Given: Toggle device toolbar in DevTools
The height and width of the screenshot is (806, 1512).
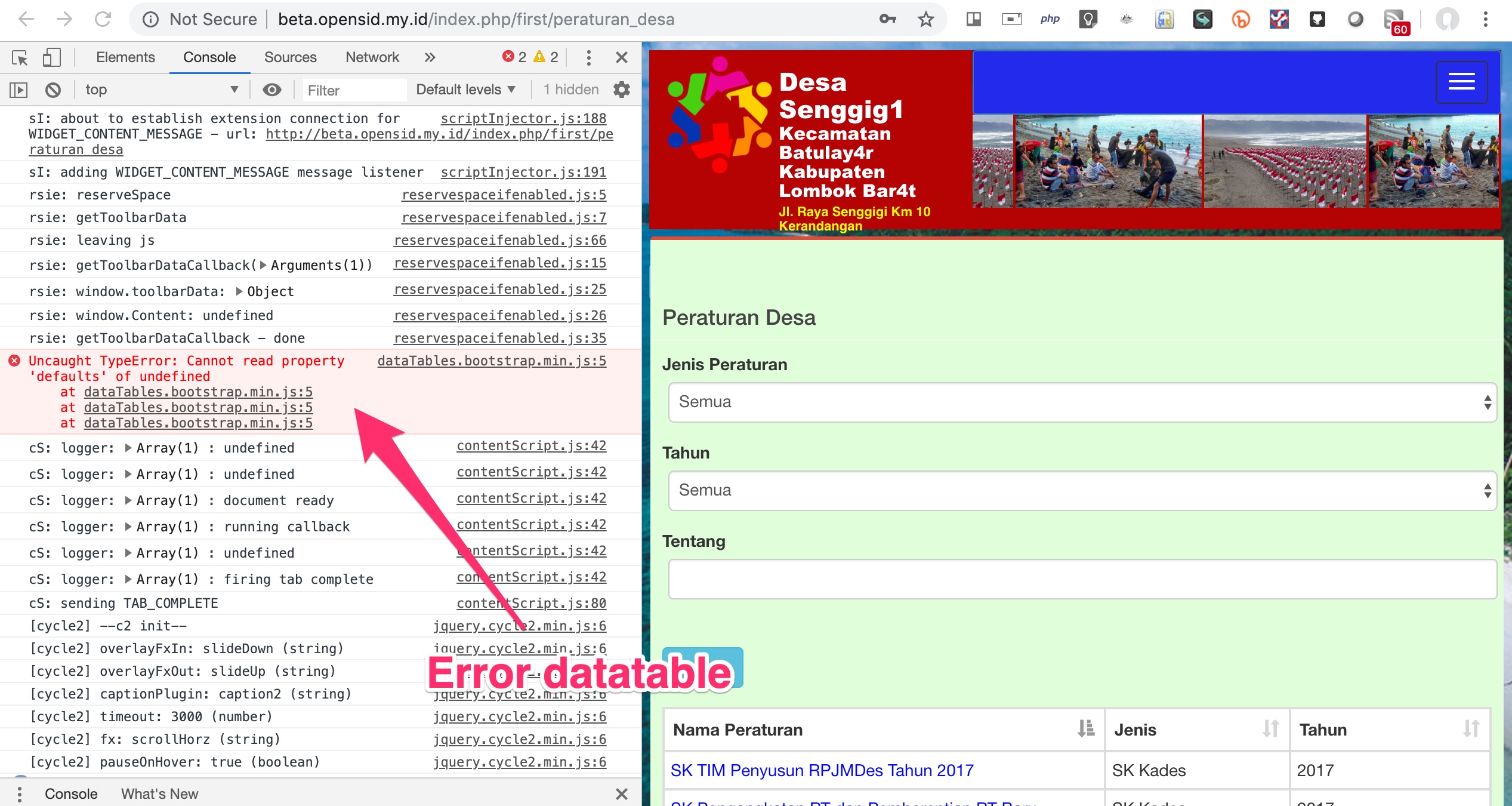Looking at the screenshot, I should (x=52, y=57).
